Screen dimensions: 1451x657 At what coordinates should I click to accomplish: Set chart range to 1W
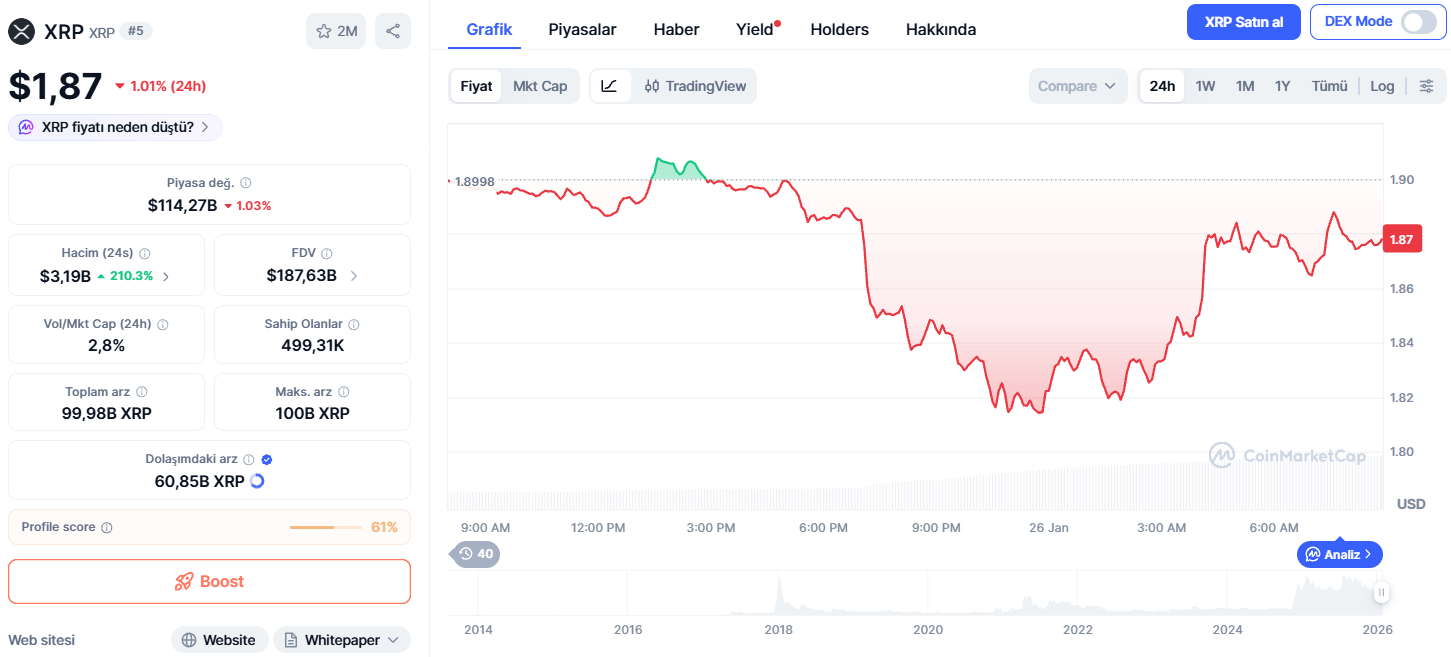coord(1205,86)
